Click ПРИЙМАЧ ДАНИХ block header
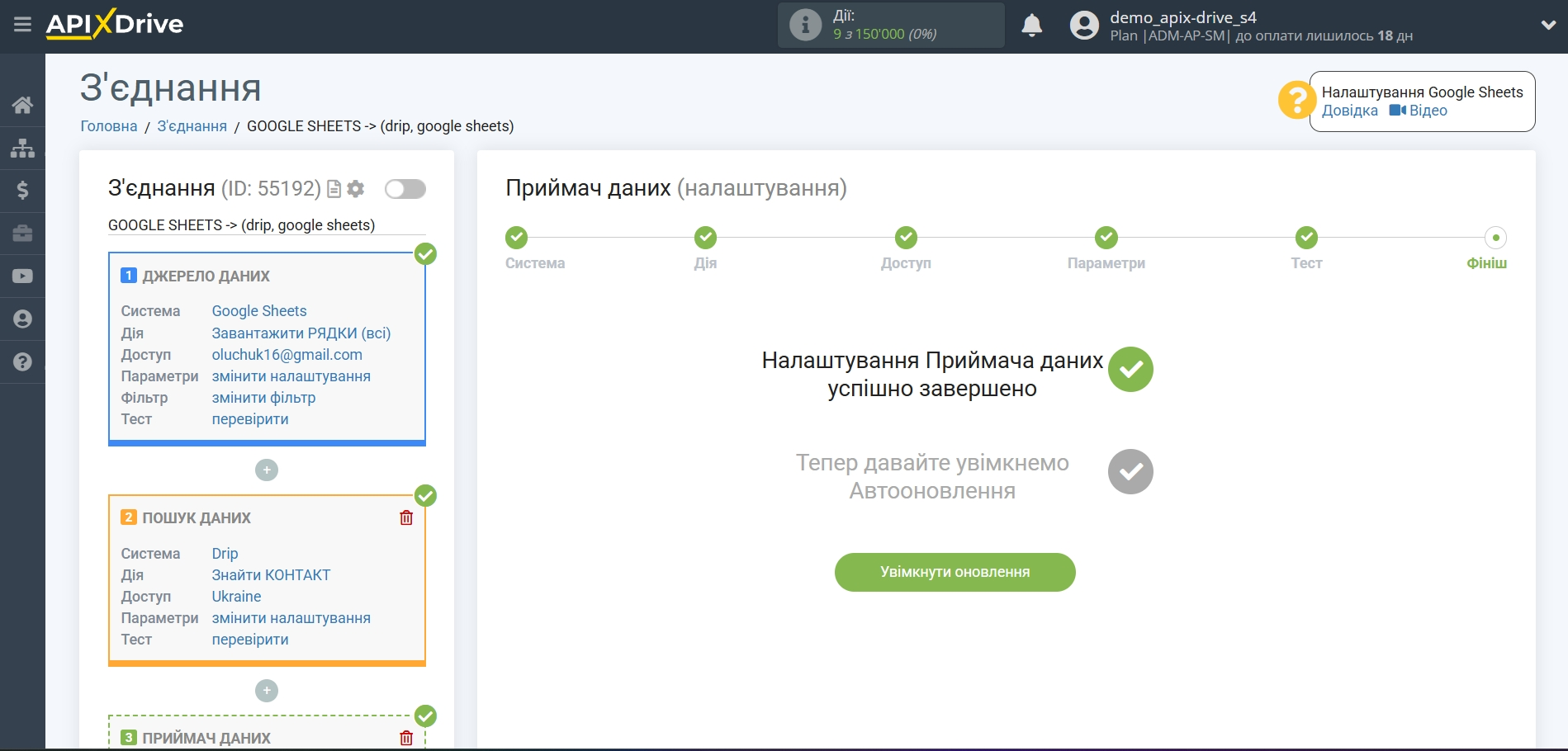This screenshot has width=1568, height=751. point(206,739)
